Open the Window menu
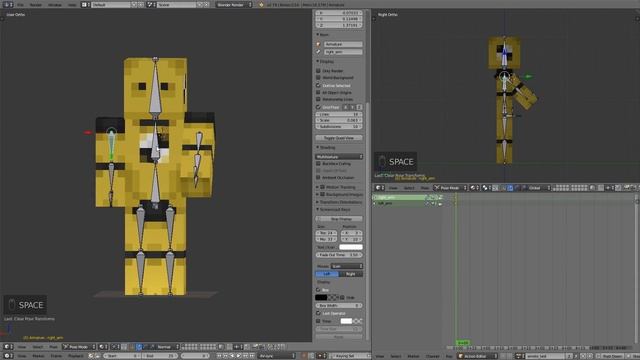640x360 pixels. click(55, 4)
